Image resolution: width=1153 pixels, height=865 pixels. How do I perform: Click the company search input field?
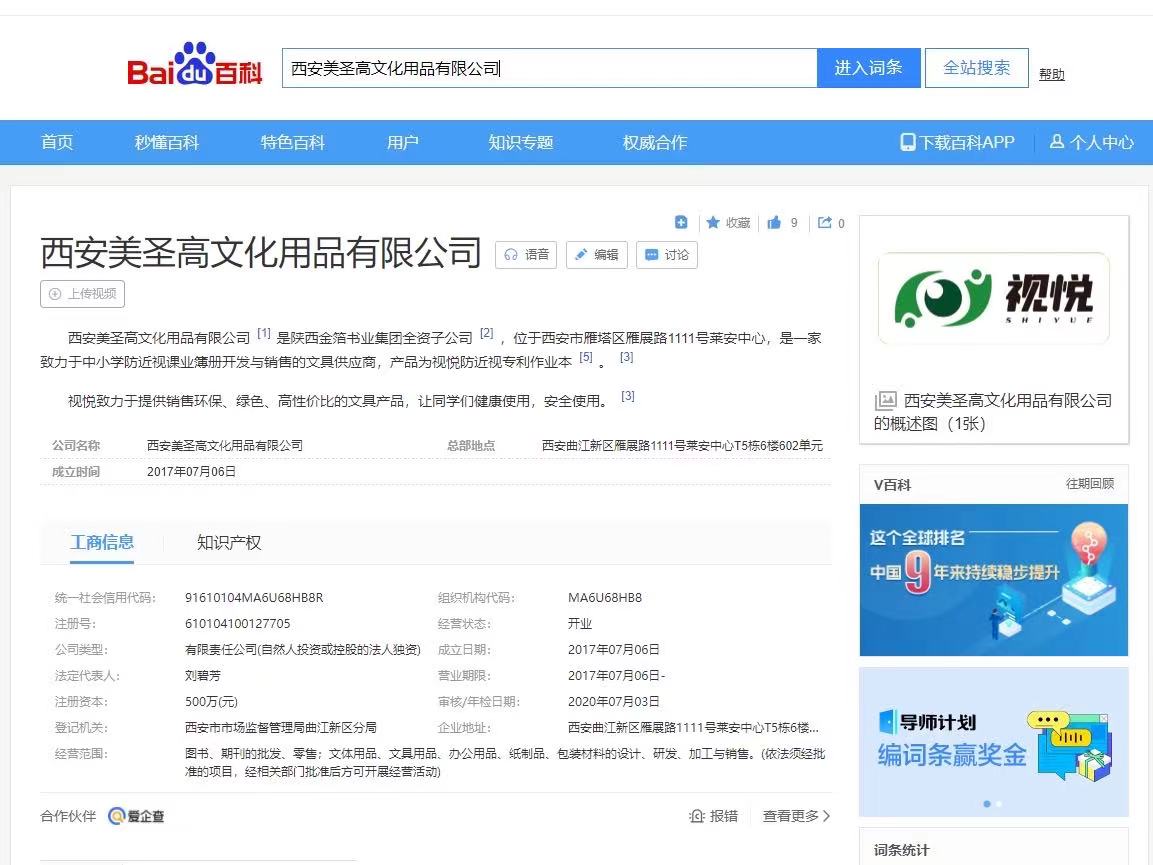coord(549,67)
